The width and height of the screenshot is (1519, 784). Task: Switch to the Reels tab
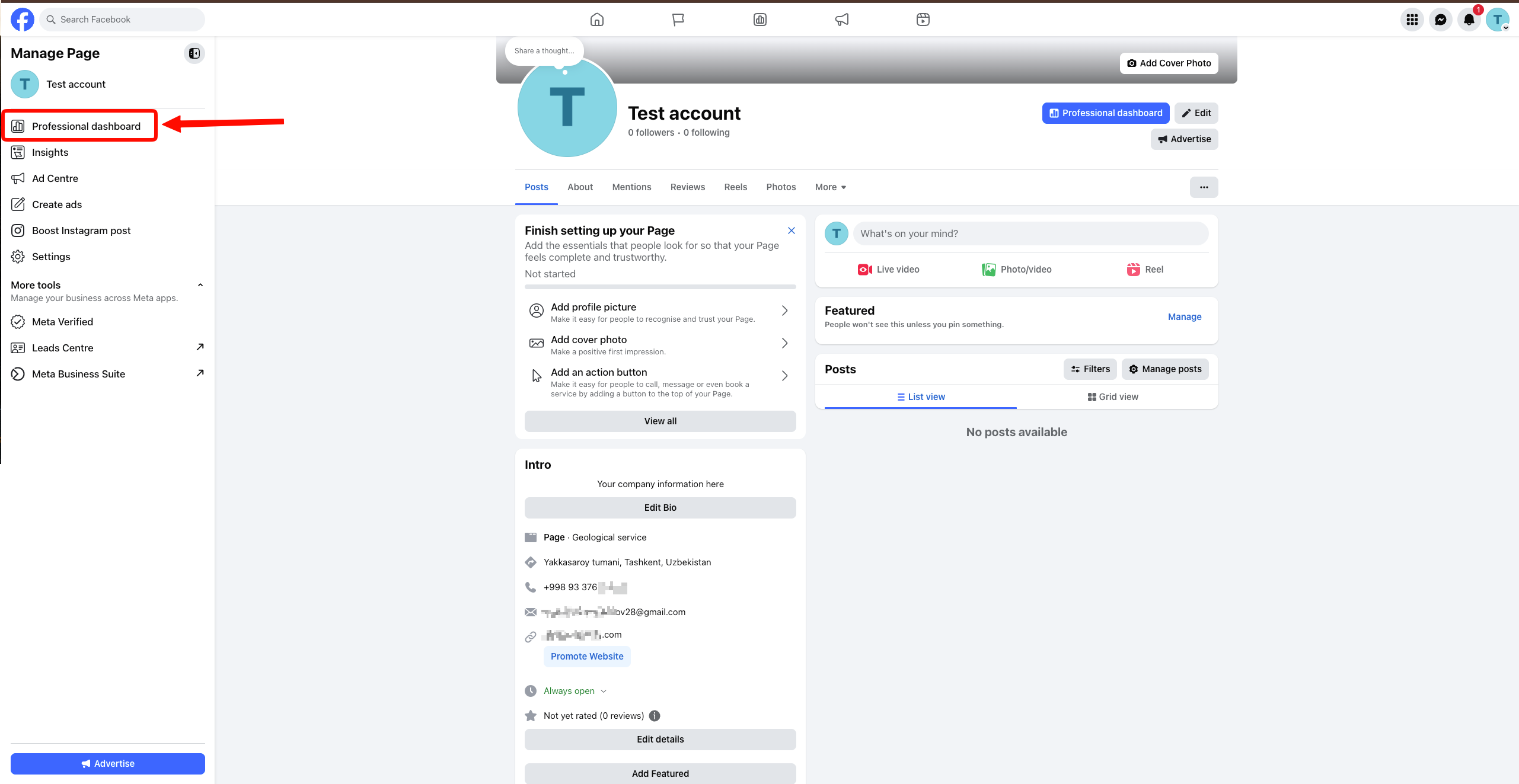point(736,187)
